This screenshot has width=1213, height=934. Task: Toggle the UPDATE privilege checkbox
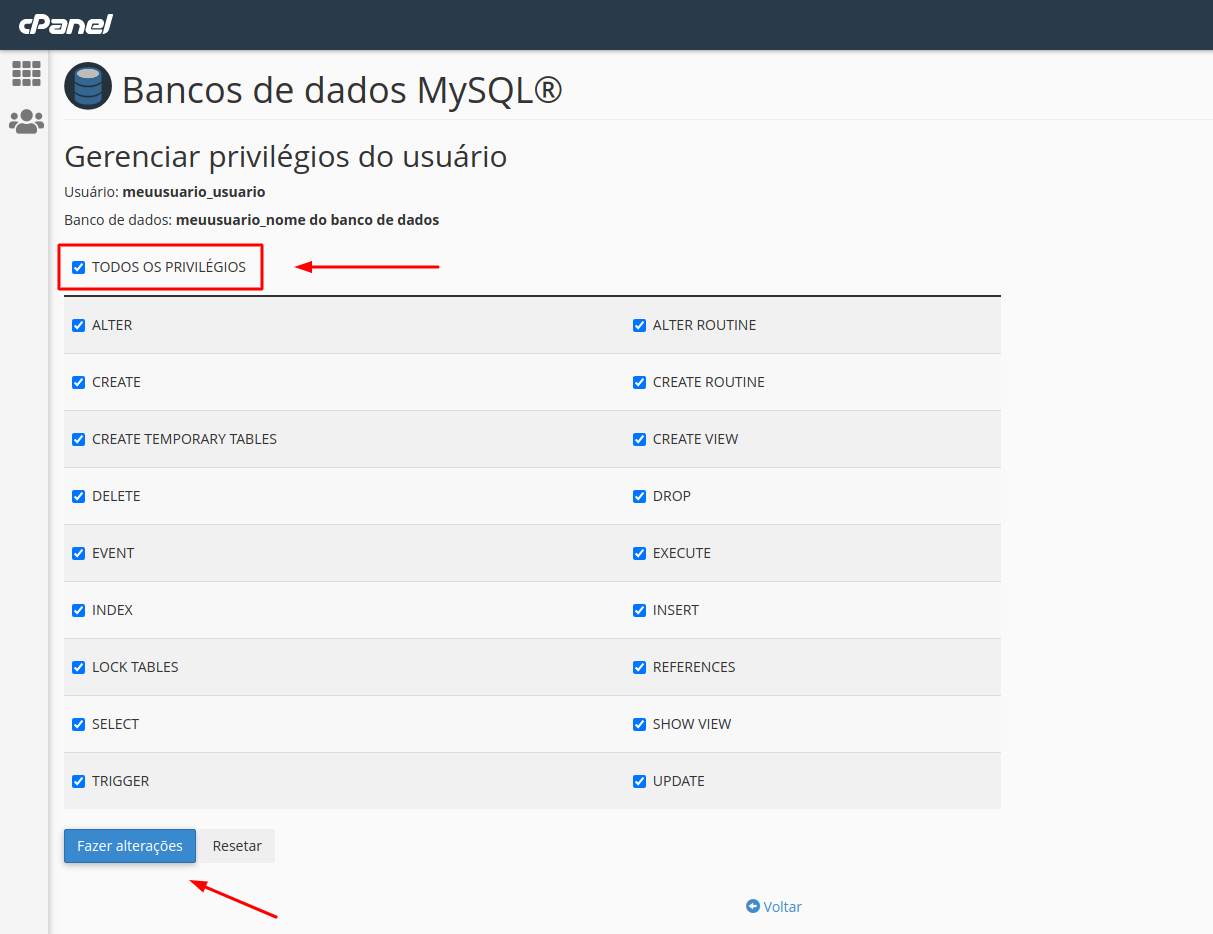tap(640, 781)
